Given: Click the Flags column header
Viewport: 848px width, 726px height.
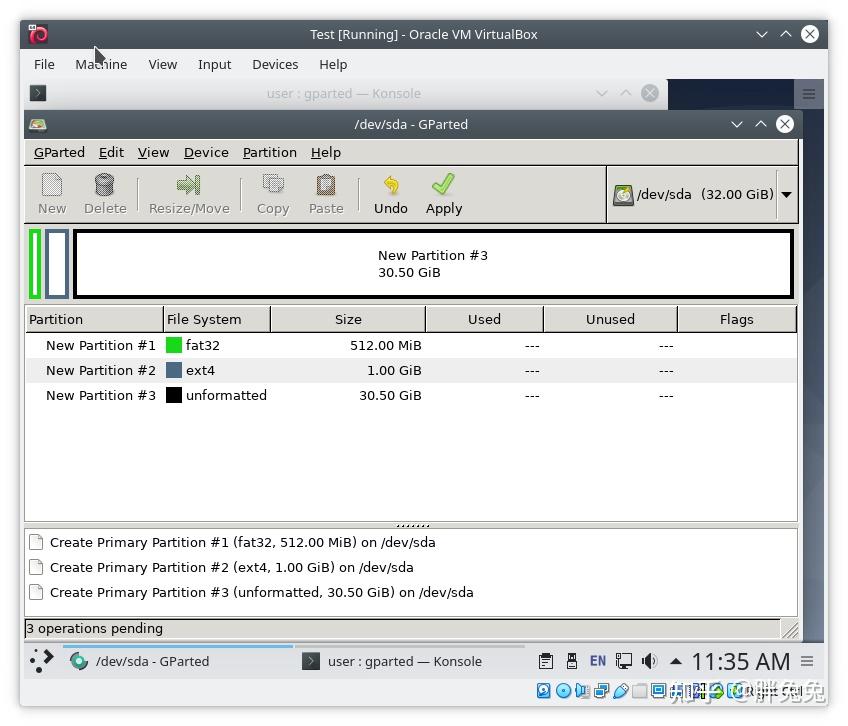Looking at the screenshot, I should [x=737, y=319].
